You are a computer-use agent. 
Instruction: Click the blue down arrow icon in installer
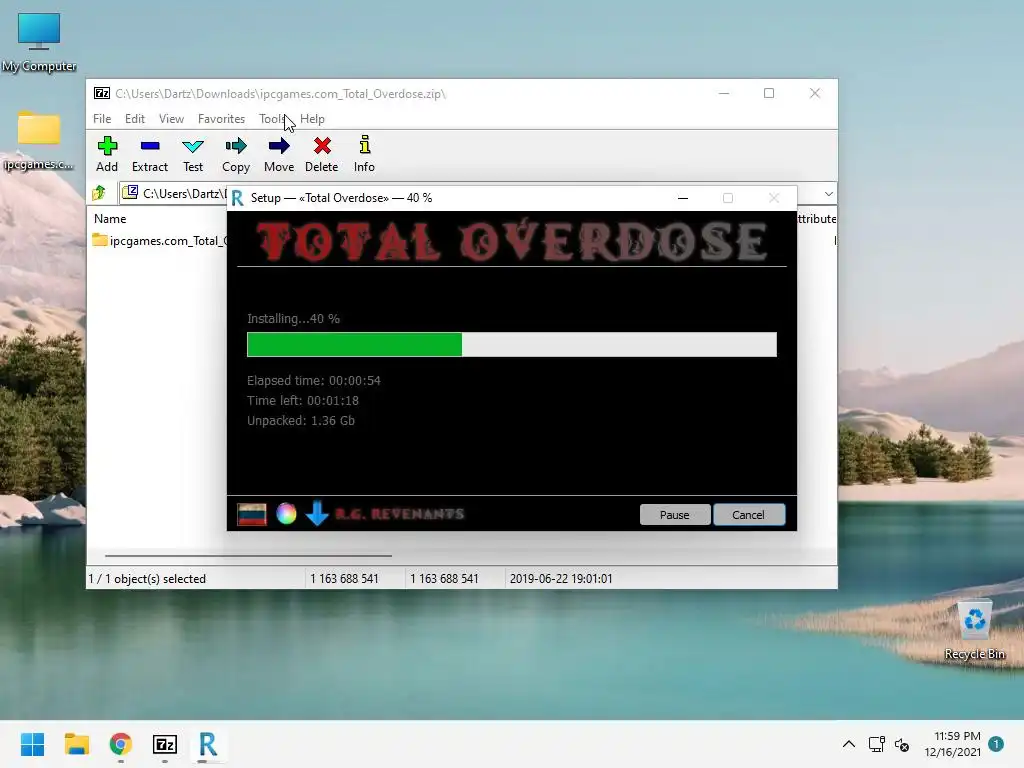(317, 513)
